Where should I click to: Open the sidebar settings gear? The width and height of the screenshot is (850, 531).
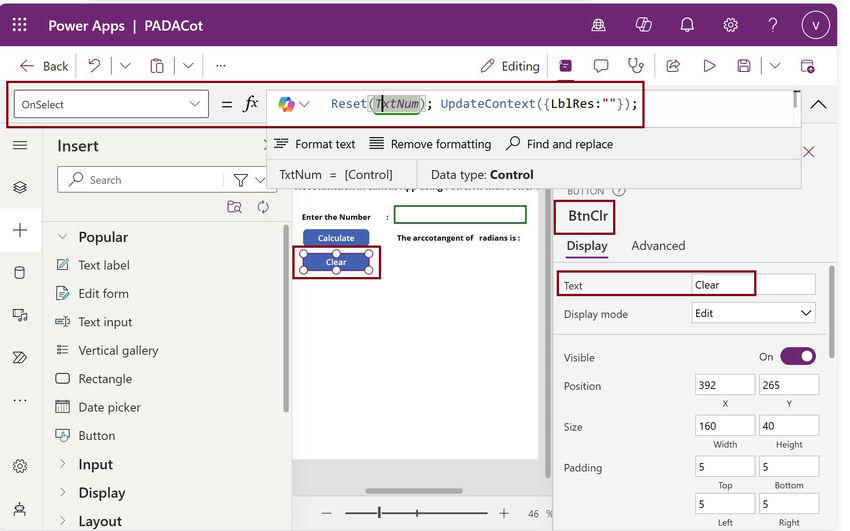(x=20, y=466)
